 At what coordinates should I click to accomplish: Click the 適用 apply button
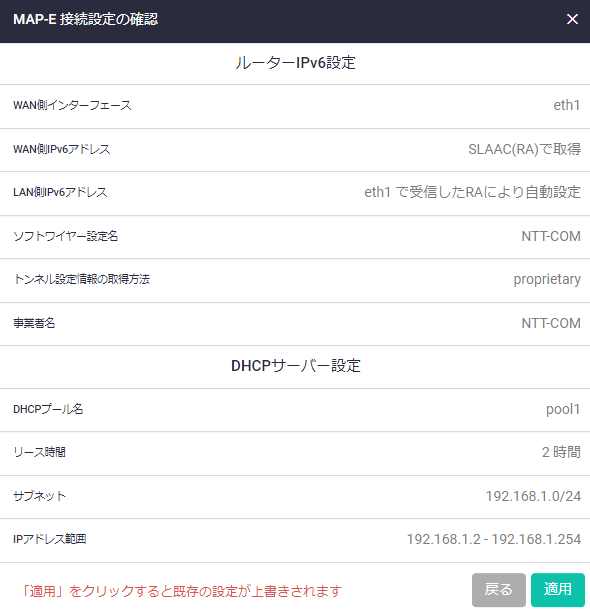tap(557, 590)
